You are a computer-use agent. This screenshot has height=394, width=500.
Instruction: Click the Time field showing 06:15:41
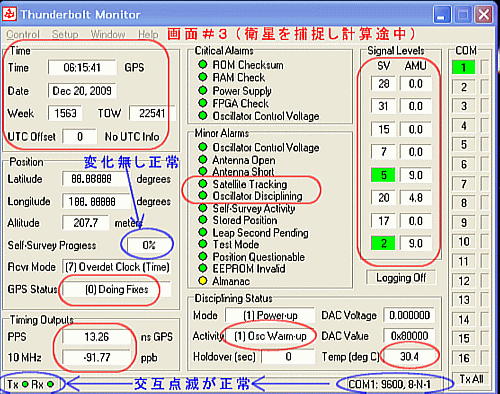pyautogui.click(x=82, y=68)
